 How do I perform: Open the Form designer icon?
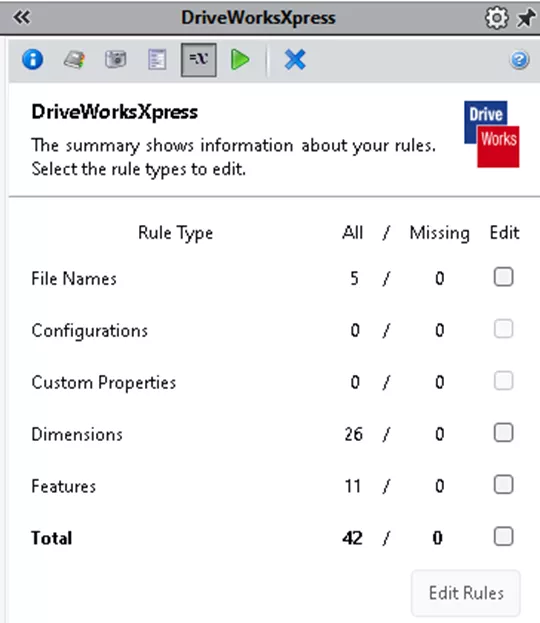pyautogui.click(x=157, y=60)
